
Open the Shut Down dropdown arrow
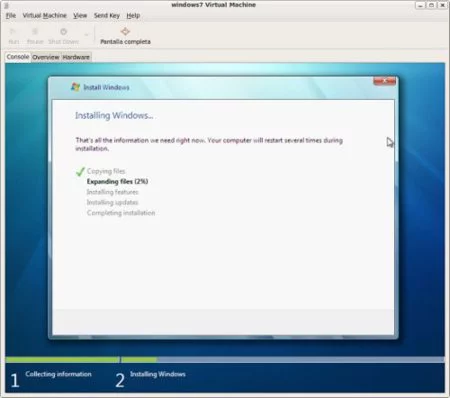pos(86,34)
